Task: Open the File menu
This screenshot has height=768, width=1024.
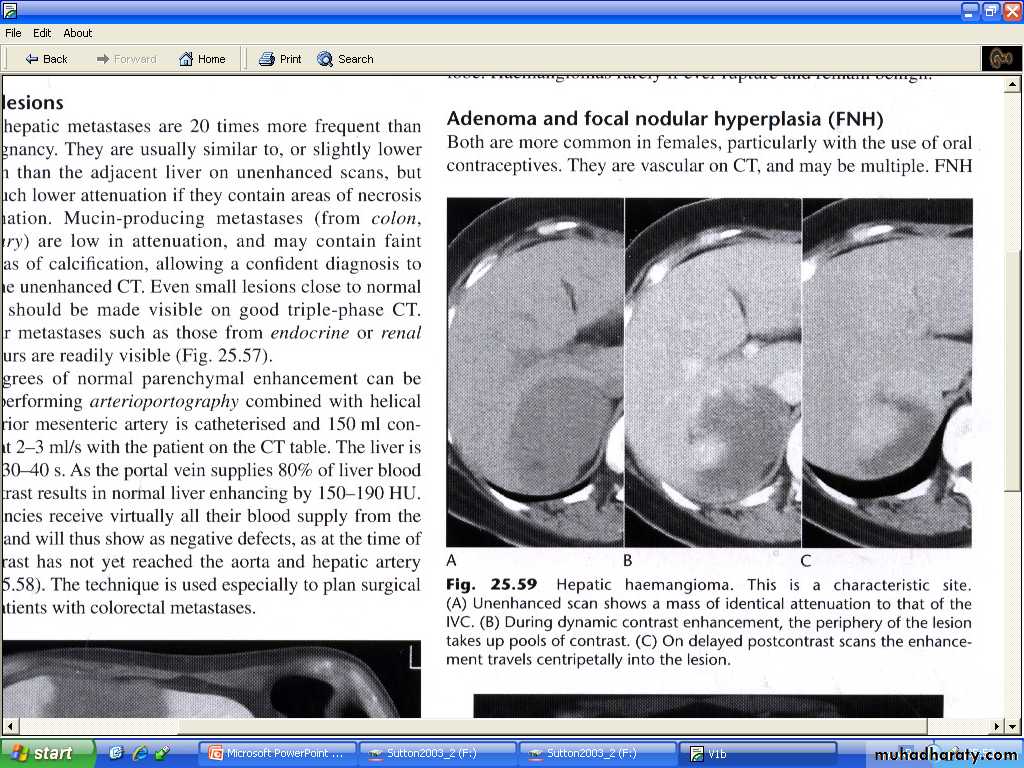Action: click(x=13, y=33)
